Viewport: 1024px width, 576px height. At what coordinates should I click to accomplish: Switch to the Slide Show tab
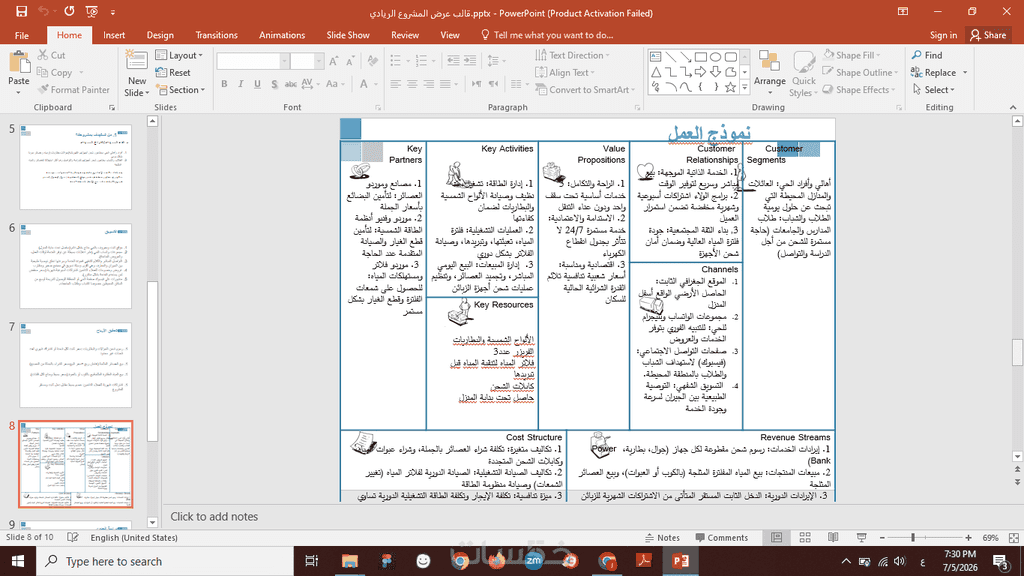pos(348,35)
